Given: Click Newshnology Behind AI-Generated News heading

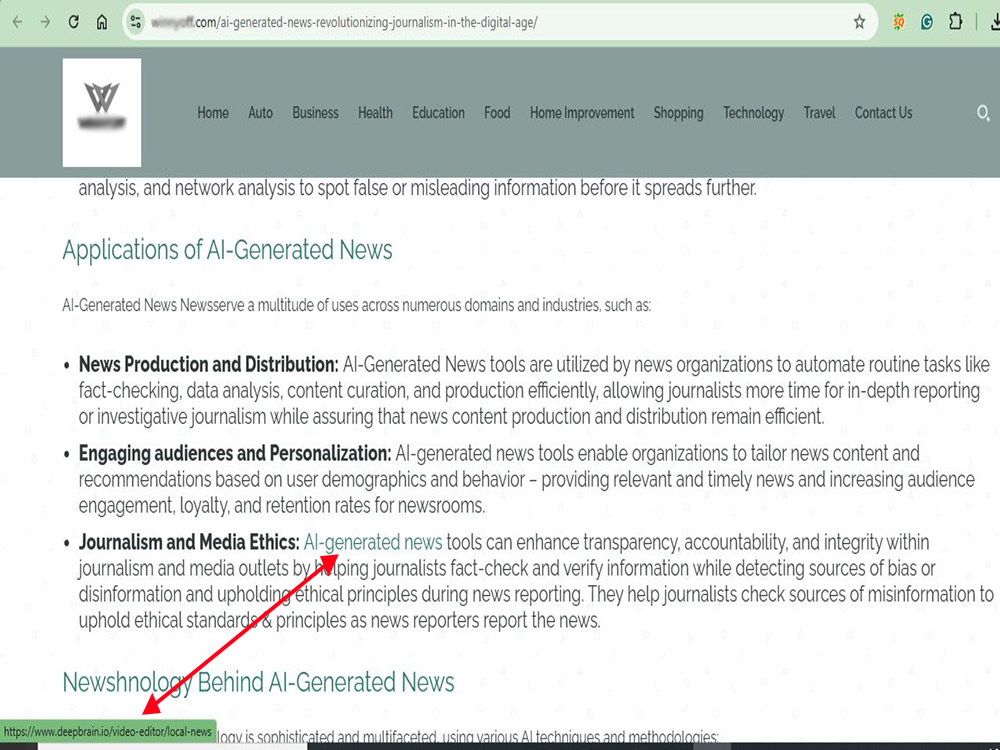Looking at the screenshot, I should coord(258,682).
